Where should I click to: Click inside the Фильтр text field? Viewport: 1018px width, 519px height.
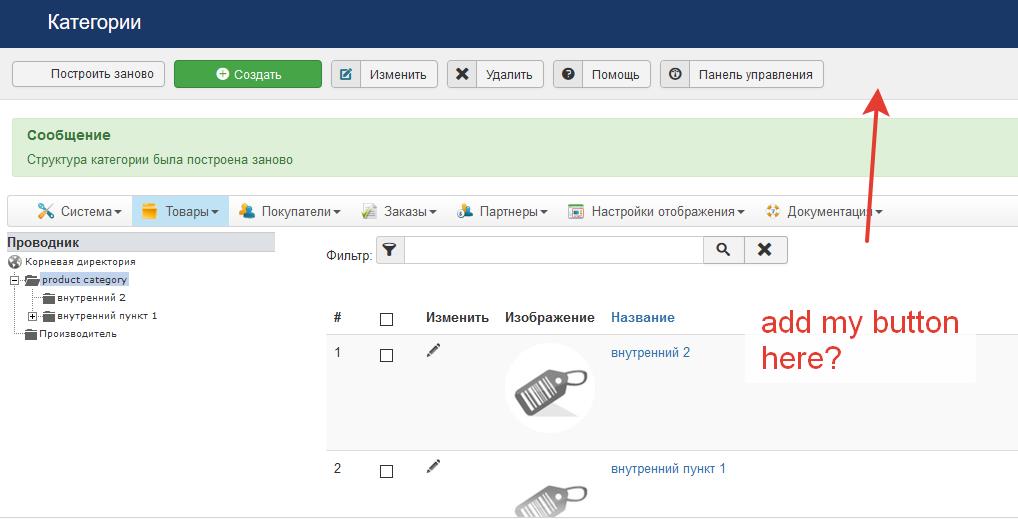point(554,249)
